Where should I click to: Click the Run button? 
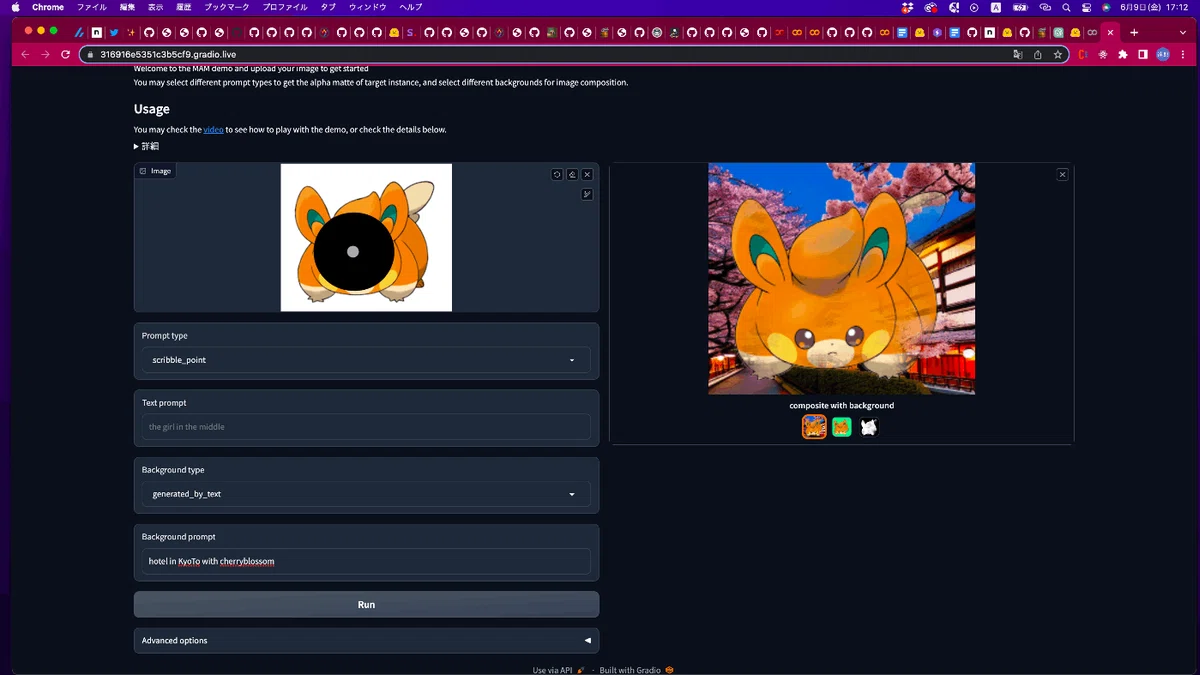click(366, 604)
